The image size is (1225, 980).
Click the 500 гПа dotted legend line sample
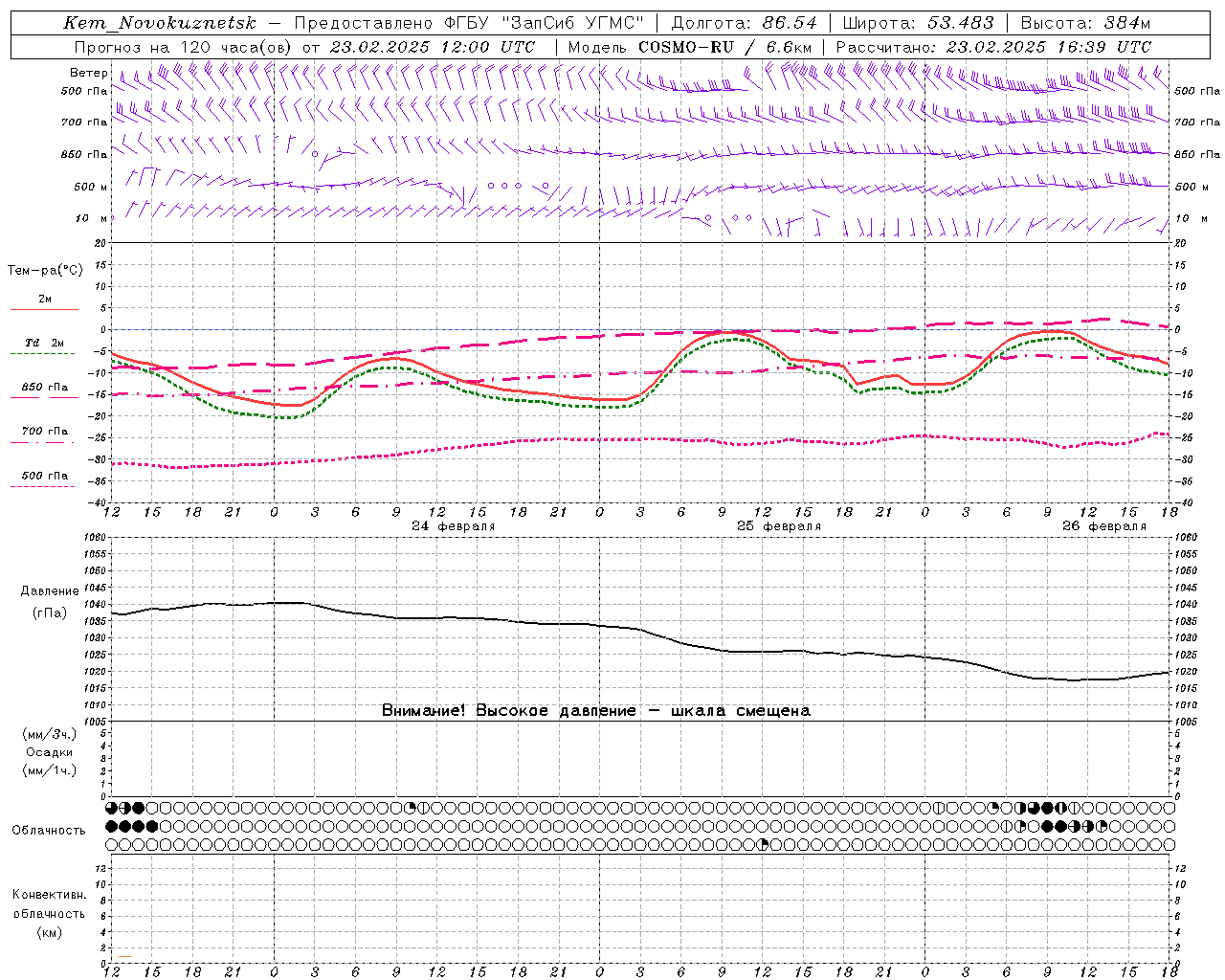click(42, 486)
